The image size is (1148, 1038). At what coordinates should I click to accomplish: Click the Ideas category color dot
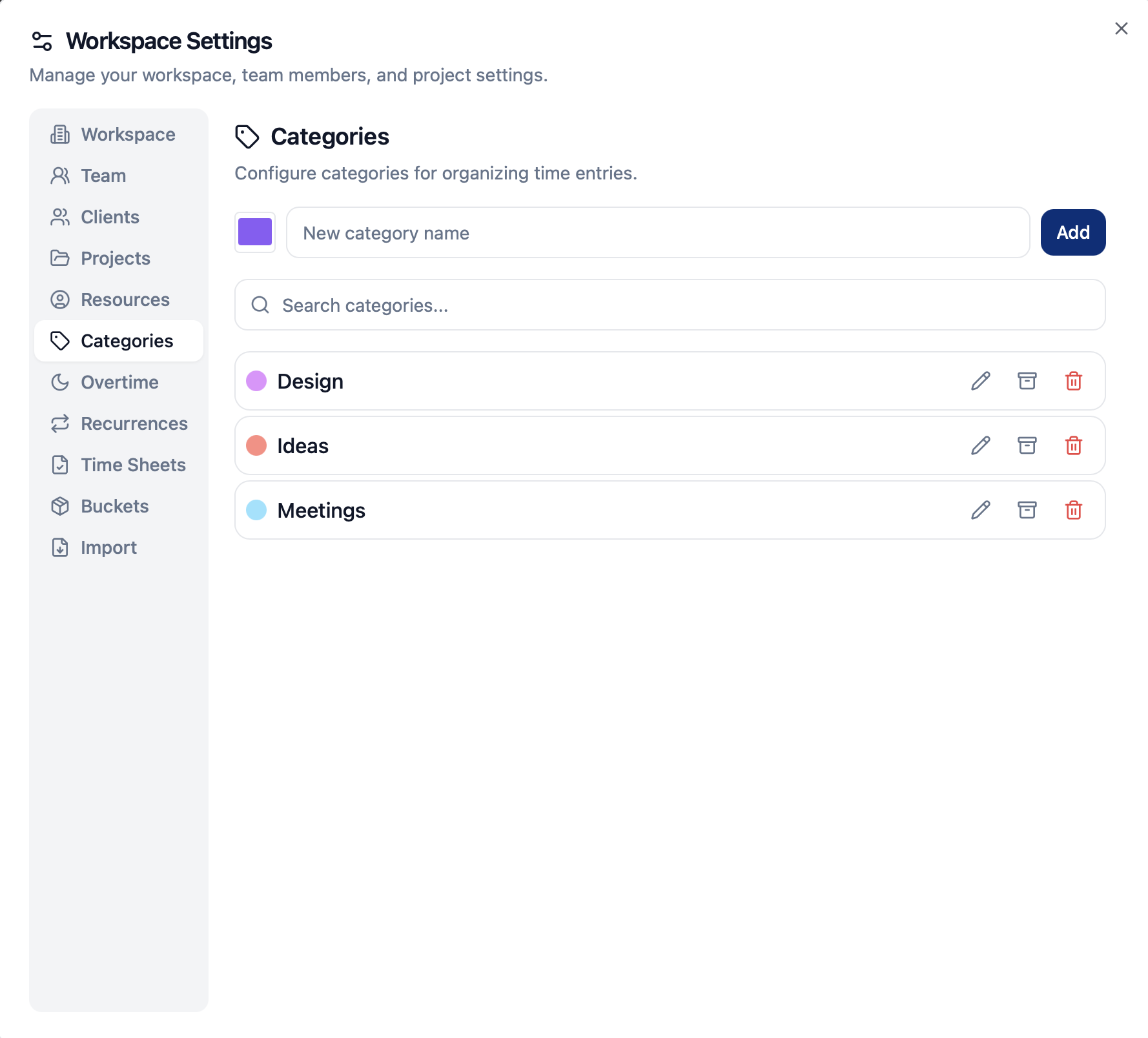256,445
